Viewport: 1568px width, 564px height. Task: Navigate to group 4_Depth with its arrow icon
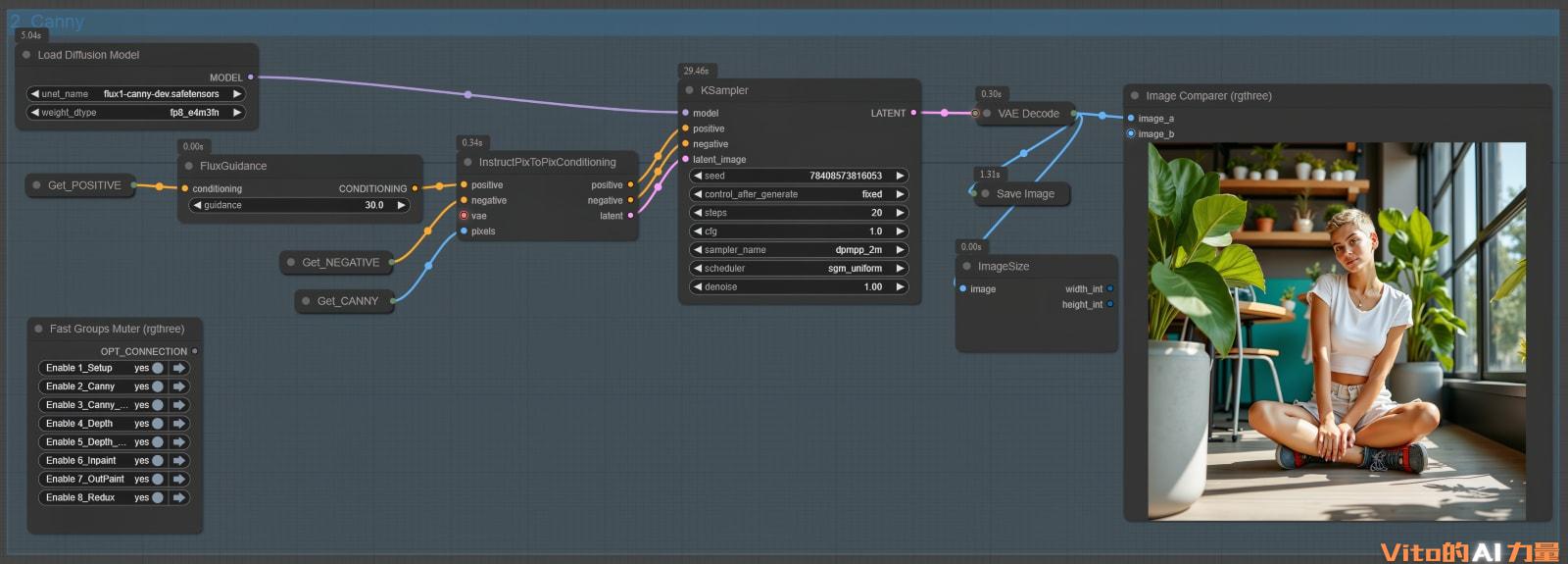[x=179, y=424]
